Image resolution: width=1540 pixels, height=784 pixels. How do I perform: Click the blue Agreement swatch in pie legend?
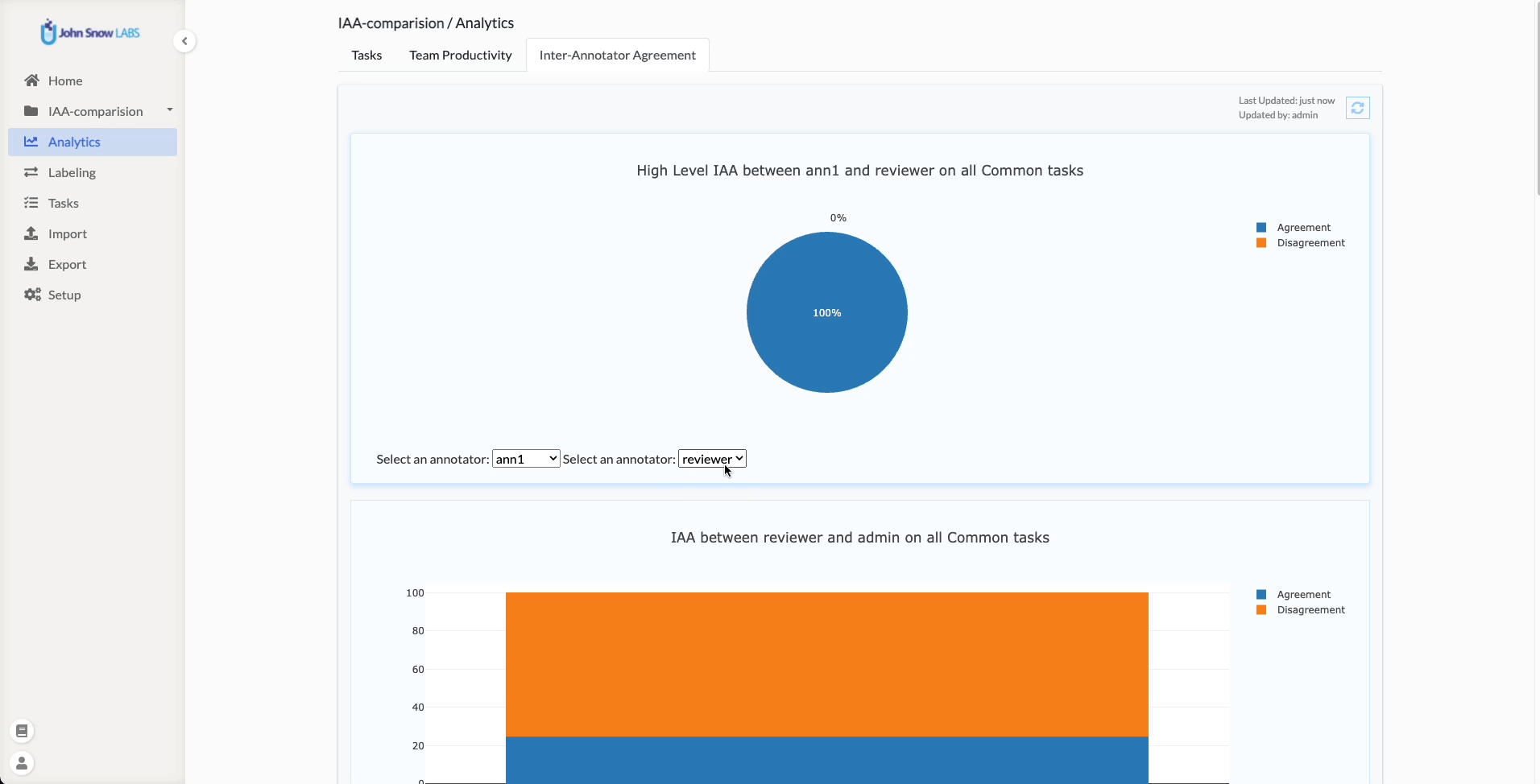coord(1261,228)
